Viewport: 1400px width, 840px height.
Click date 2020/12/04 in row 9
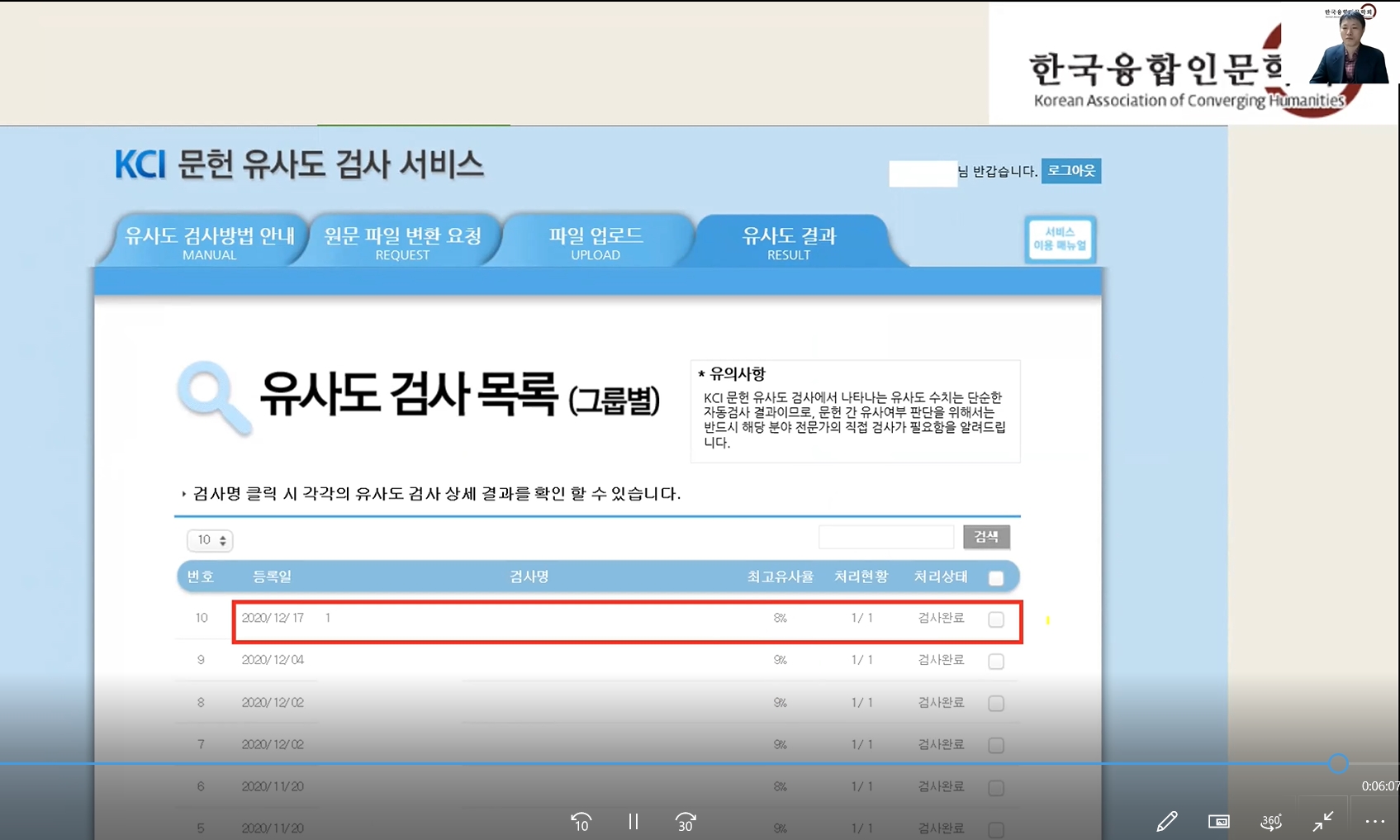[x=273, y=660]
